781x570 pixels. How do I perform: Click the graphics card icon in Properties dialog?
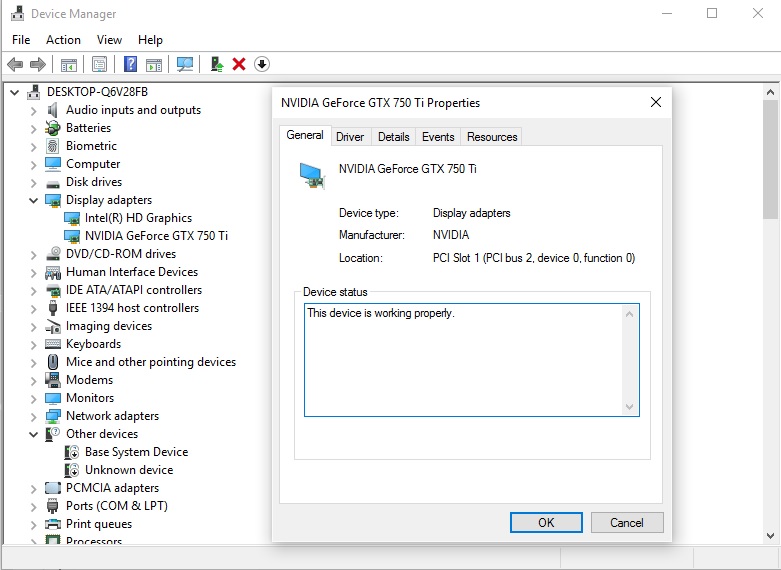tap(312, 176)
